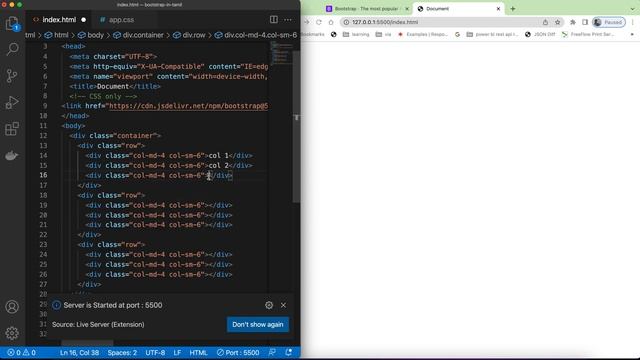Screen dimensions: 640x360
Task: Open the Paused profile button
Action: 609,22
